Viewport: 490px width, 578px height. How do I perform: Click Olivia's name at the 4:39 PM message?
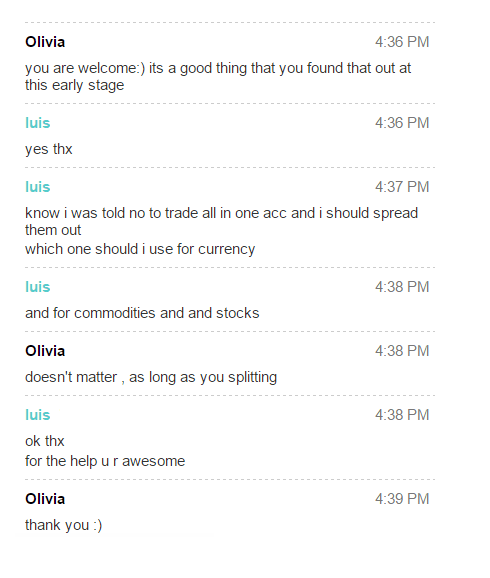[45, 499]
